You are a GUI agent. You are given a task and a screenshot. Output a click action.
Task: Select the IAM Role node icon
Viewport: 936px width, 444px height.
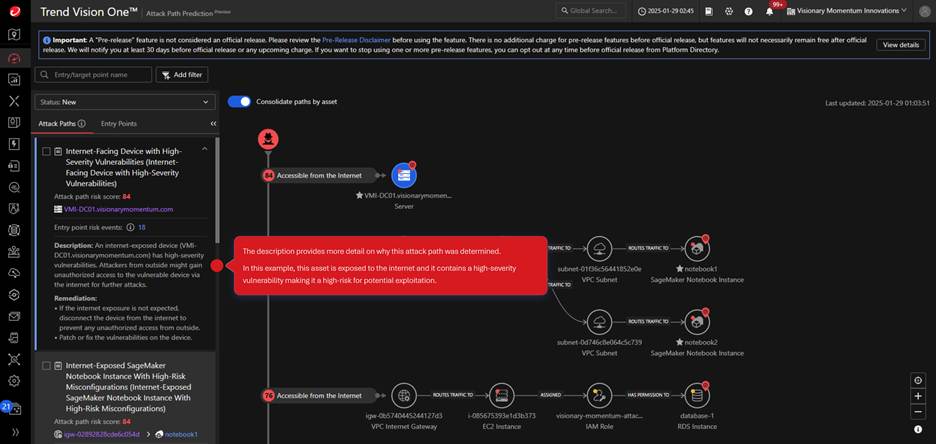pos(599,396)
